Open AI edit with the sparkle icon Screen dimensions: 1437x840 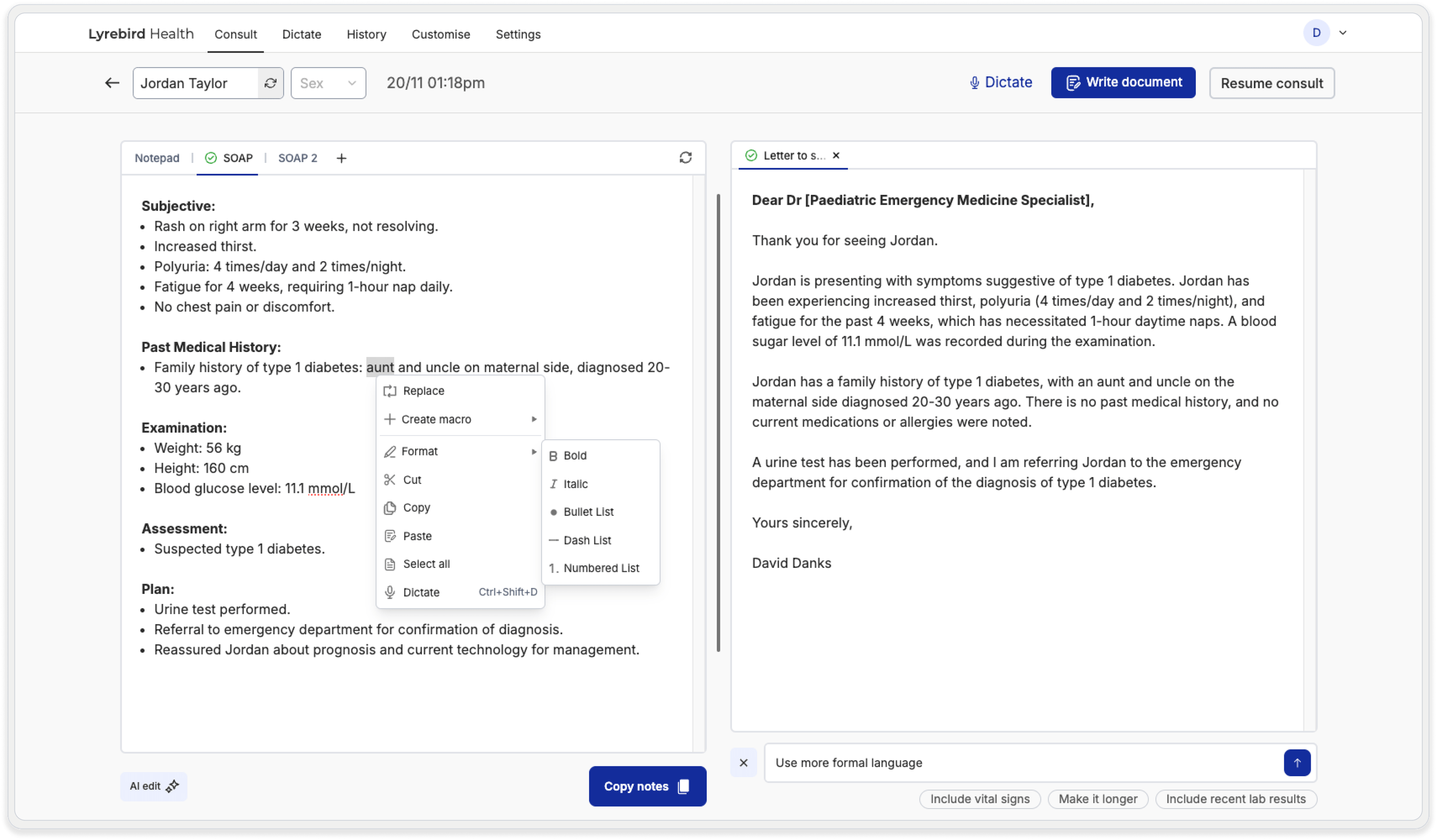(172, 787)
